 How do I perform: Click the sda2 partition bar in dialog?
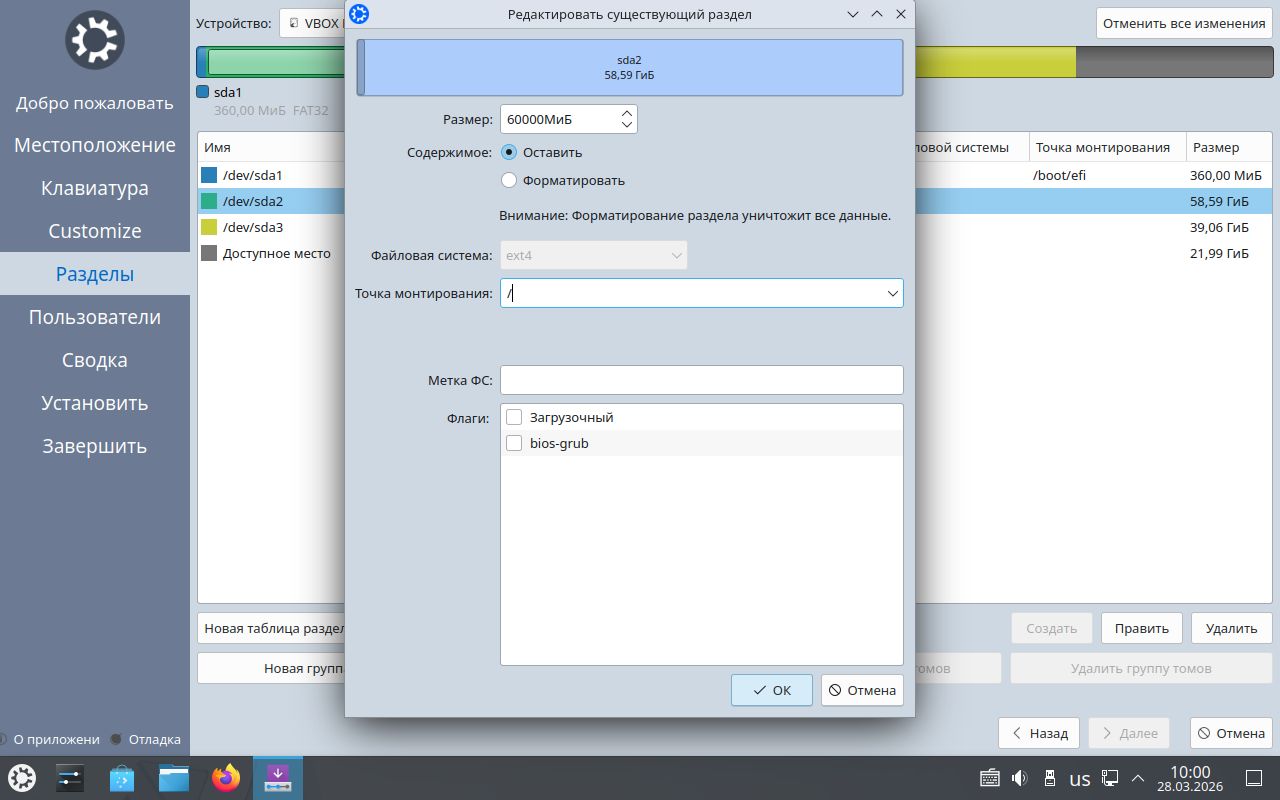[x=633, y=67]
